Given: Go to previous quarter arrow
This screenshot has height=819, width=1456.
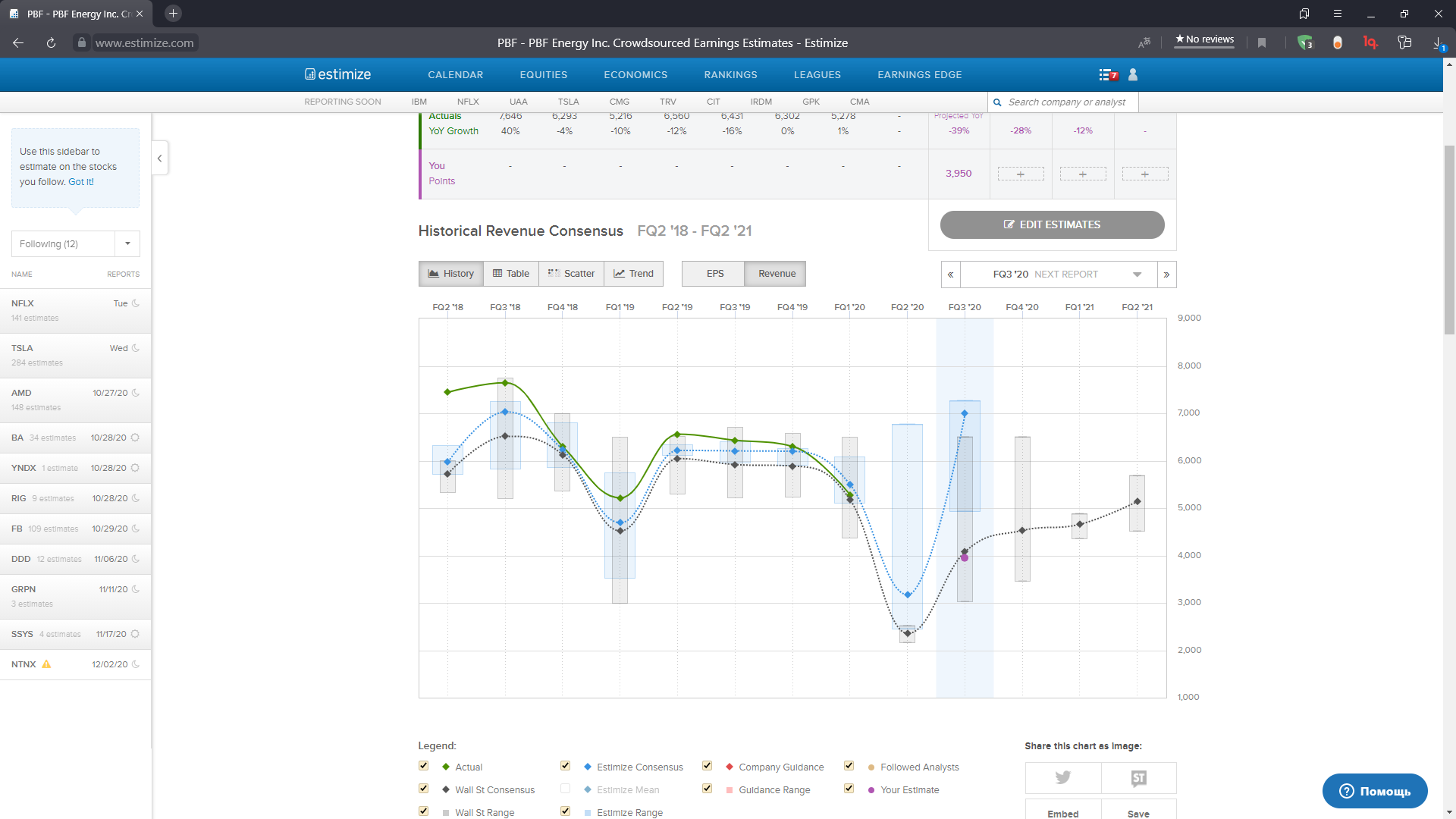Looking at the screenshot, I should (951, 275).
